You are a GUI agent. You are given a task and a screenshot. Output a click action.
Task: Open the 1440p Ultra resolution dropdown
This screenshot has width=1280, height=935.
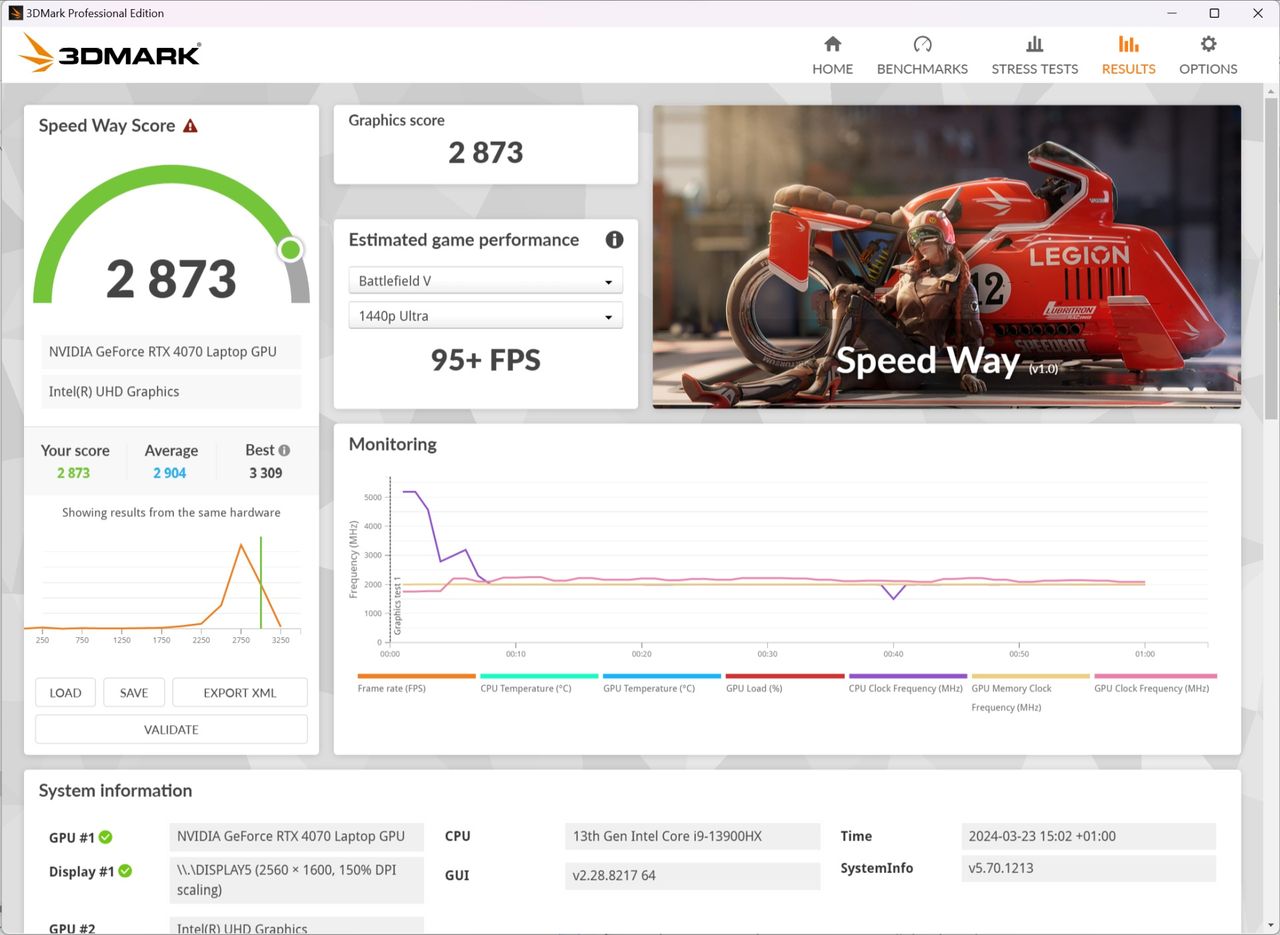[486, 316]
